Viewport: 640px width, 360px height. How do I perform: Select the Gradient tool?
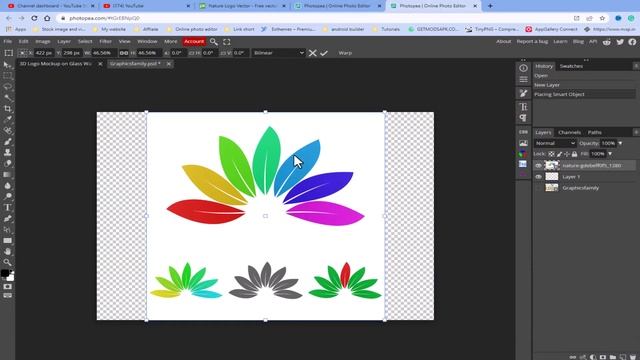click(7, 175)
